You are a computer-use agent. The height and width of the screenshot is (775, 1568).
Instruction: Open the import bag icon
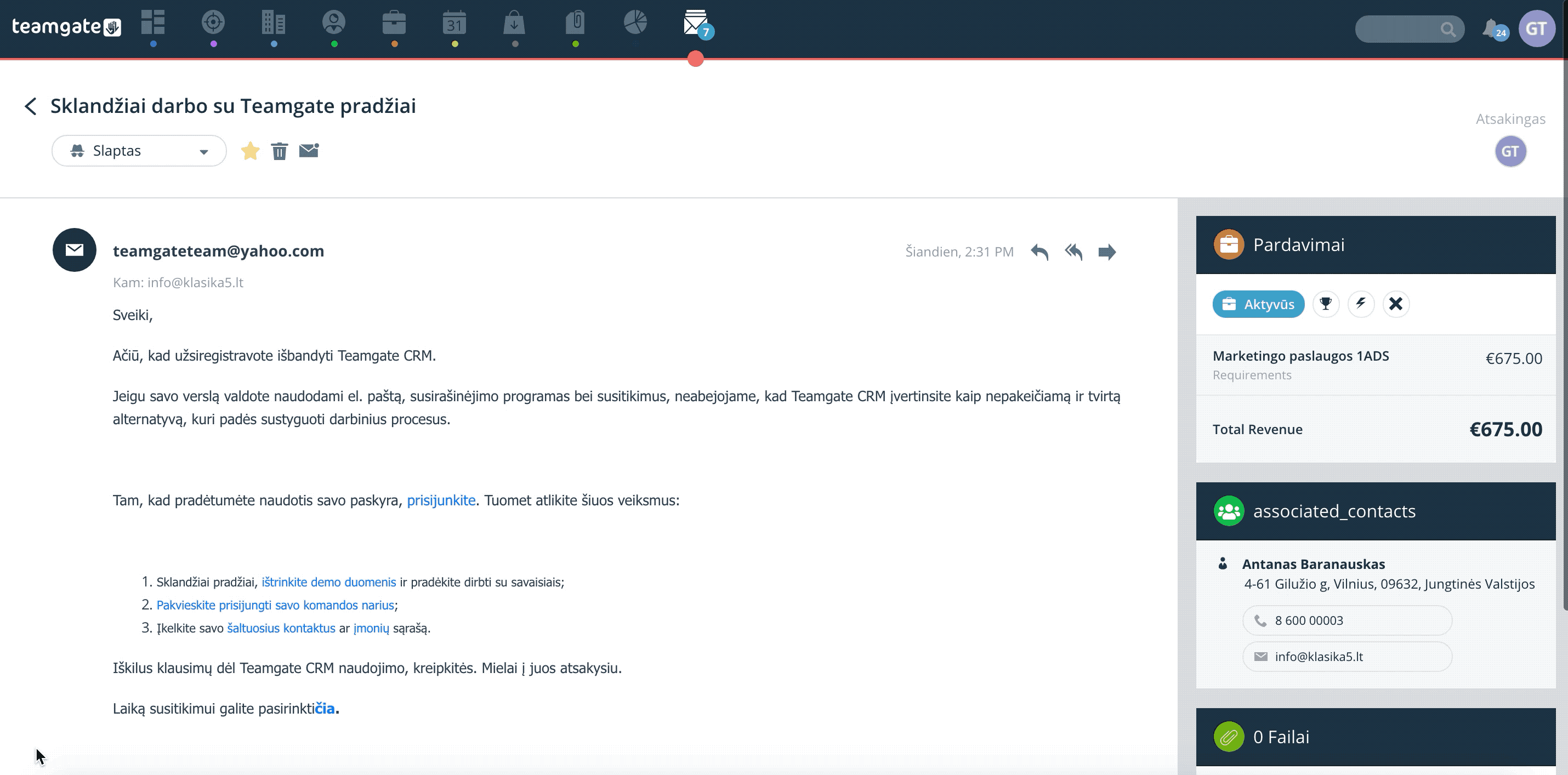coord(514,23)
